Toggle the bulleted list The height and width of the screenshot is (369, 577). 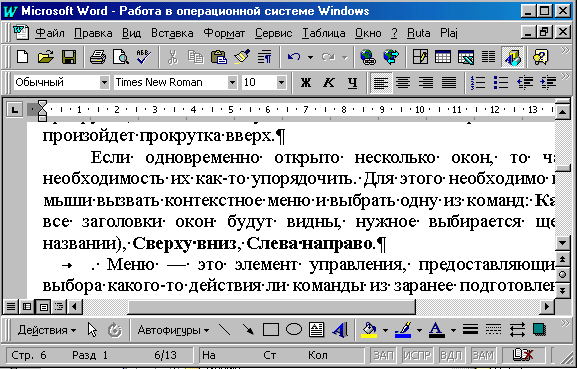pyautogui.click(x=501, y=82)
